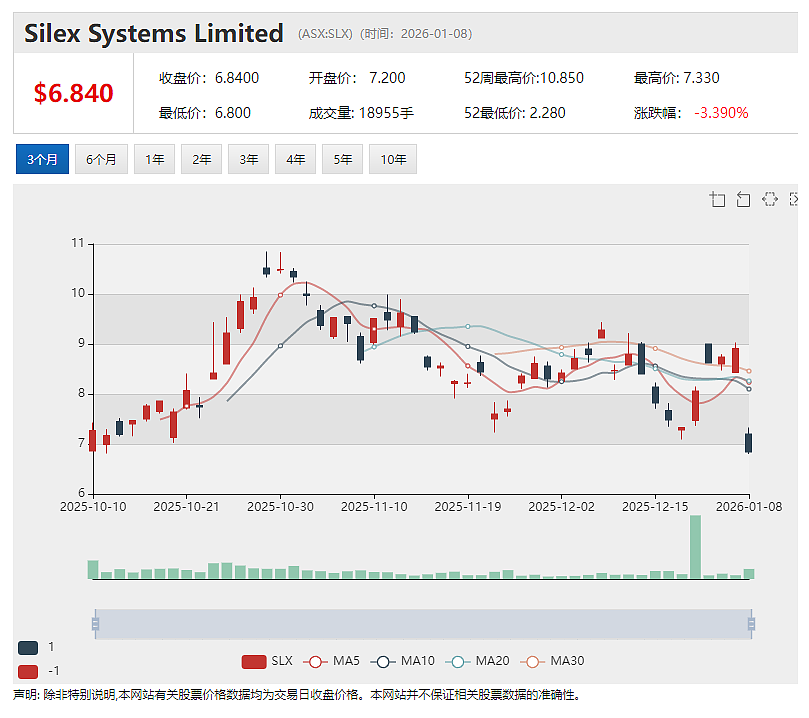Activate the area zoom toolbox icon
Viewport: 809px width, 718px height.
pos(717,199)
